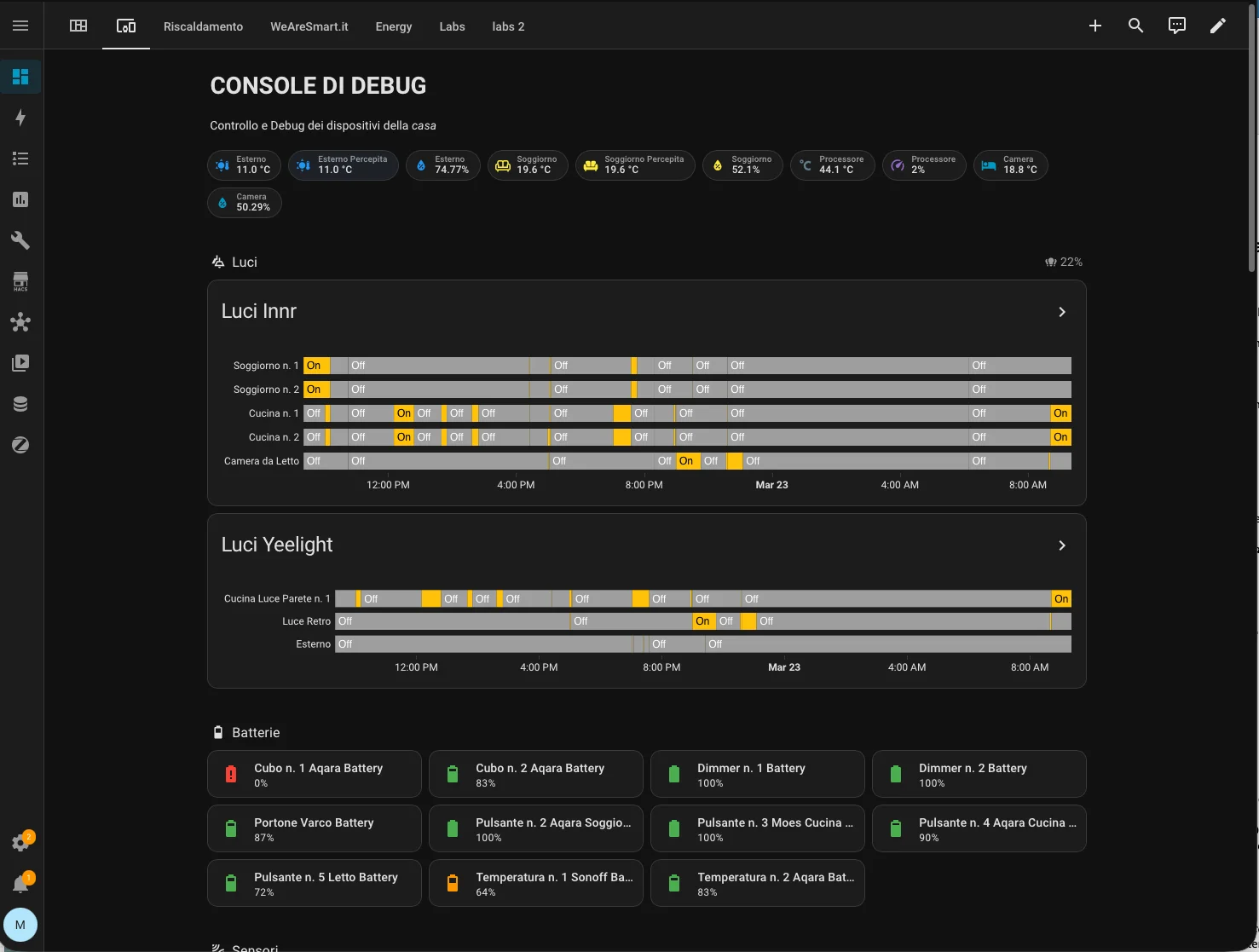Expand the Luci Innr card chevron
The image size is (1259, 952).
[x=1061, y=312]
